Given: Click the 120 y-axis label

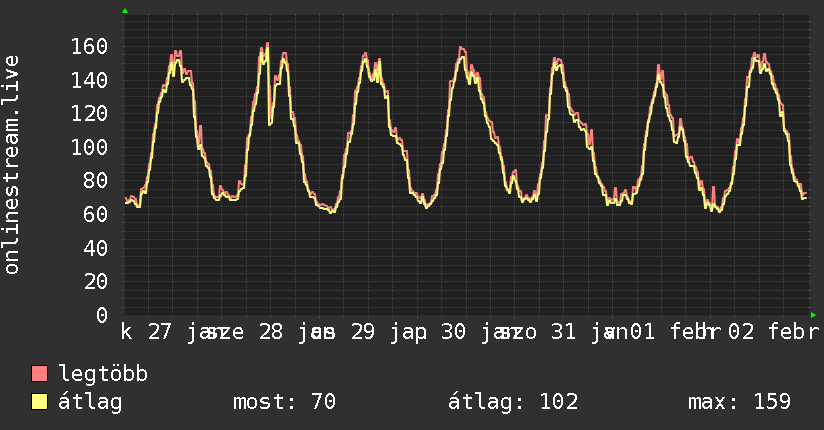Looking at the screenshot, I should point(89,114).
